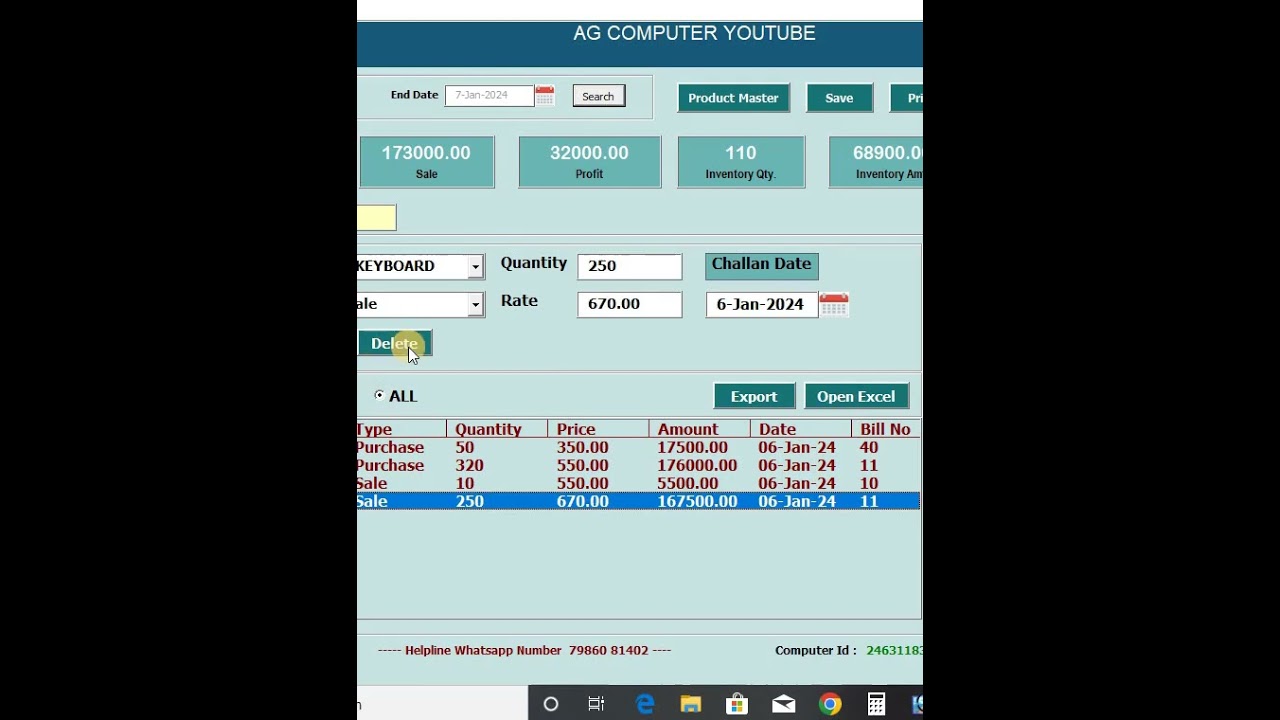Click the Search button
Screen dimensions: 1280x720
pyautogui.click(x=598, y=96)
